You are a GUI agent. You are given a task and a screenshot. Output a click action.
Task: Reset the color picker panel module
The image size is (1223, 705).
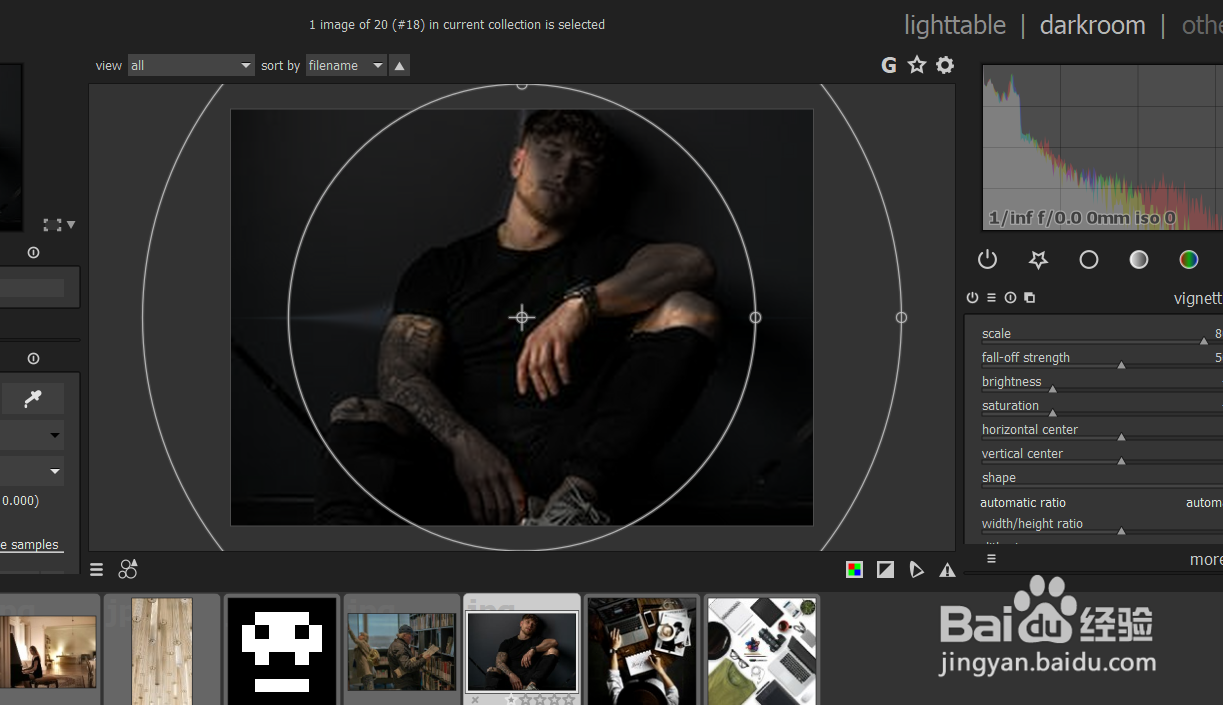pos(33,358)
